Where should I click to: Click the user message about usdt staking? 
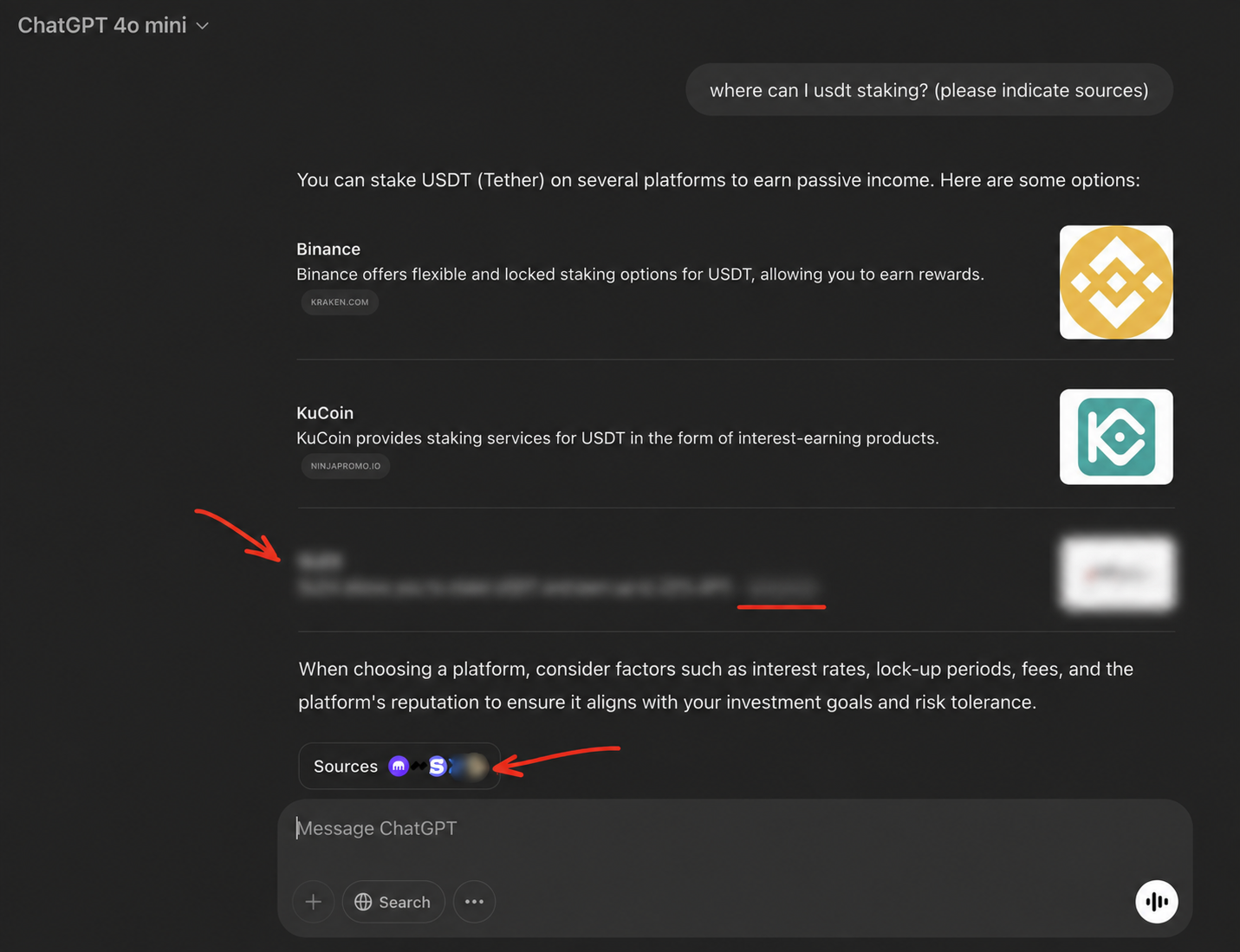[929, 90]
